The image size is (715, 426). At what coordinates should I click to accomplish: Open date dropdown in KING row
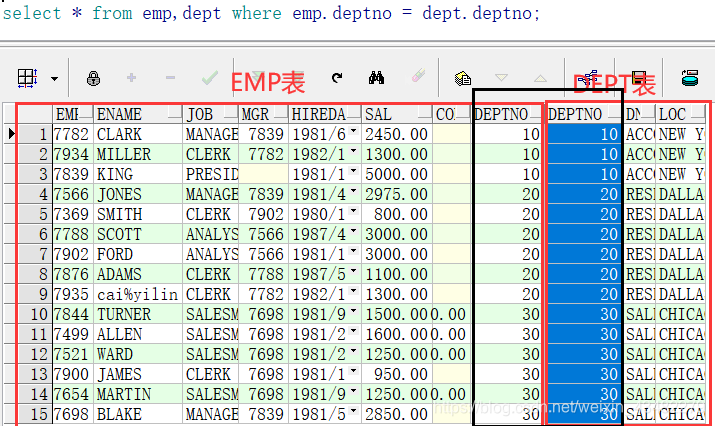pos(353,171)
